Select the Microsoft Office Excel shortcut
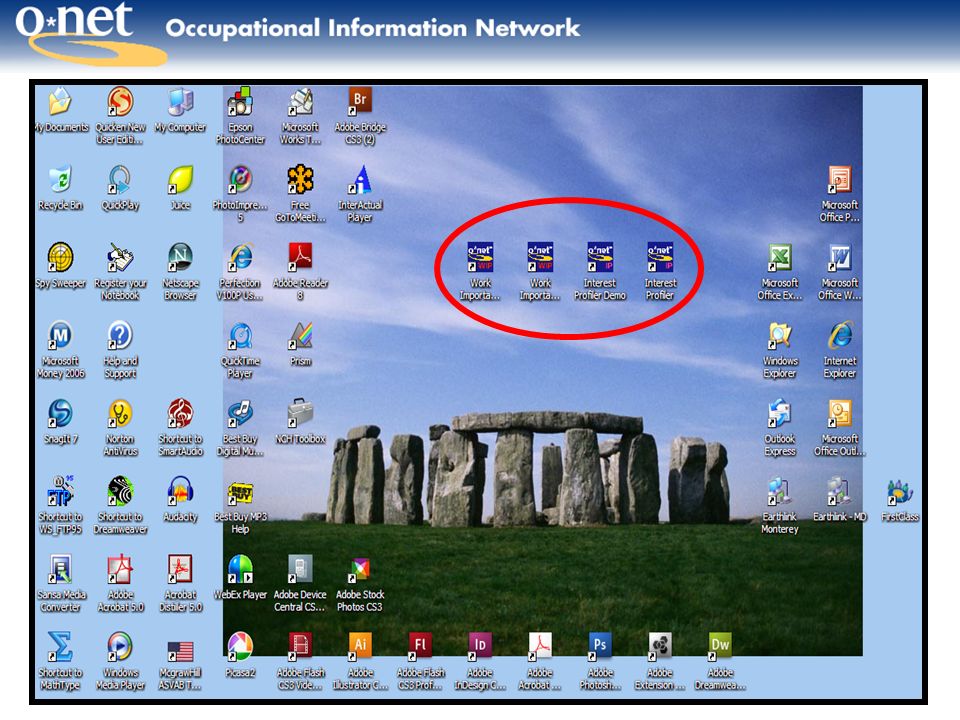 pos(780,257)
